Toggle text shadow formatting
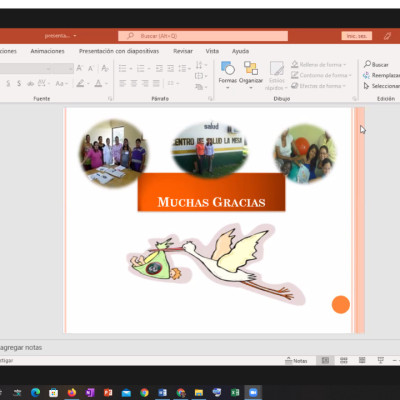400x400 pixels. click(x=19, y=83)
